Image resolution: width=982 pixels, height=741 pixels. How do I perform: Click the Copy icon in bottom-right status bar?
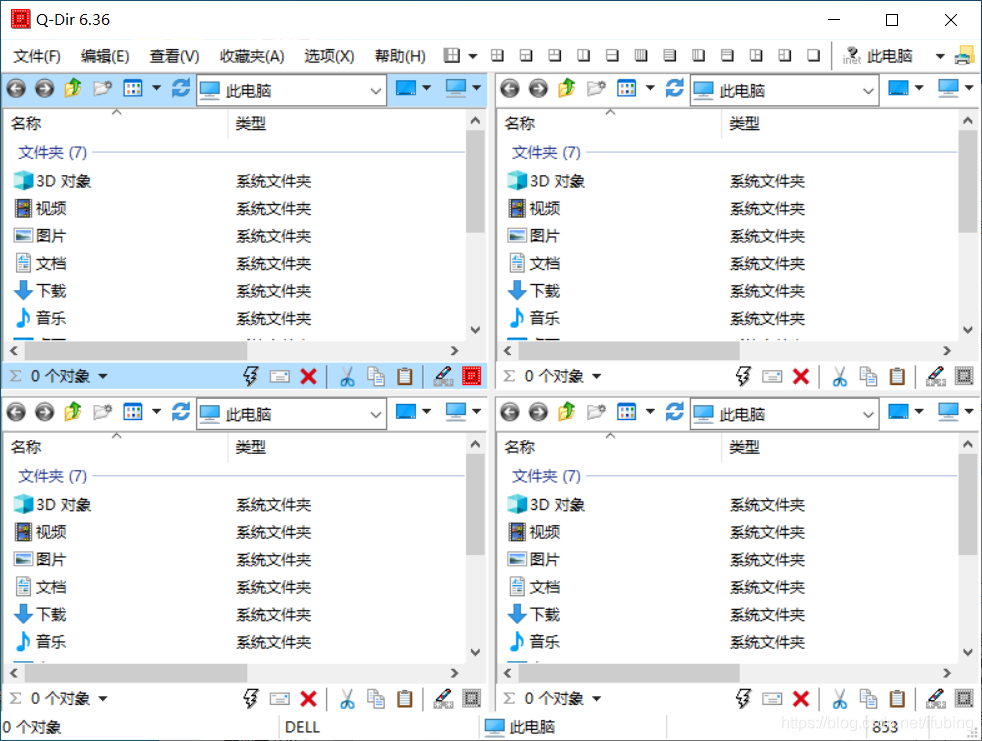tap(868, 698)
